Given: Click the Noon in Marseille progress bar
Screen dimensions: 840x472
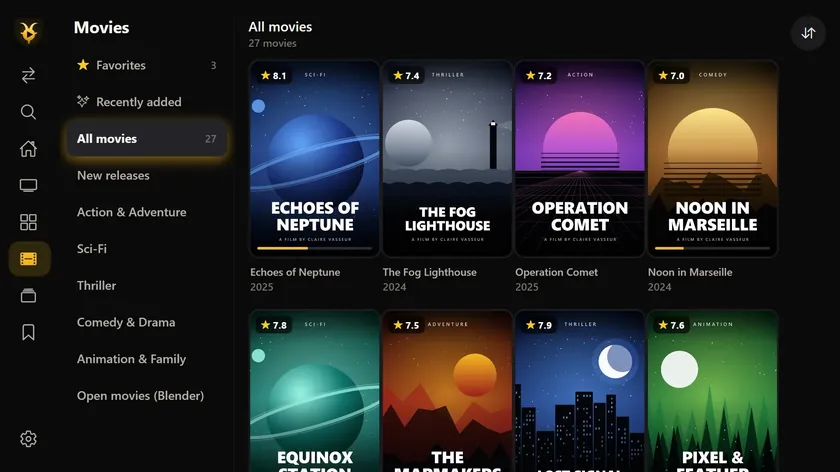Looking at the screenshot, I should [712, 248].
